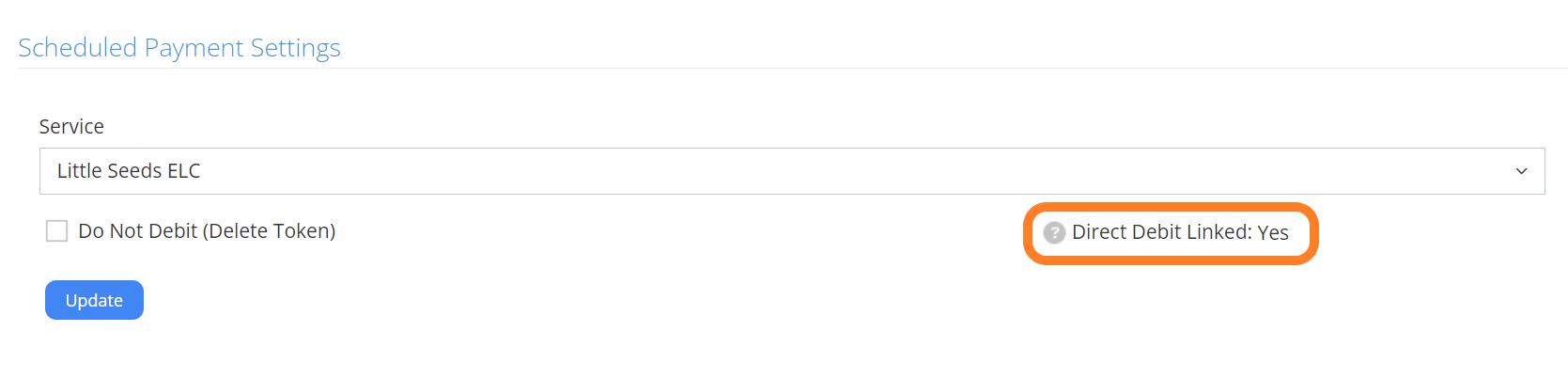Viewport: 1568px width, 379px height.
Task: Click the Service combo box field
Action: coord(791,171)
